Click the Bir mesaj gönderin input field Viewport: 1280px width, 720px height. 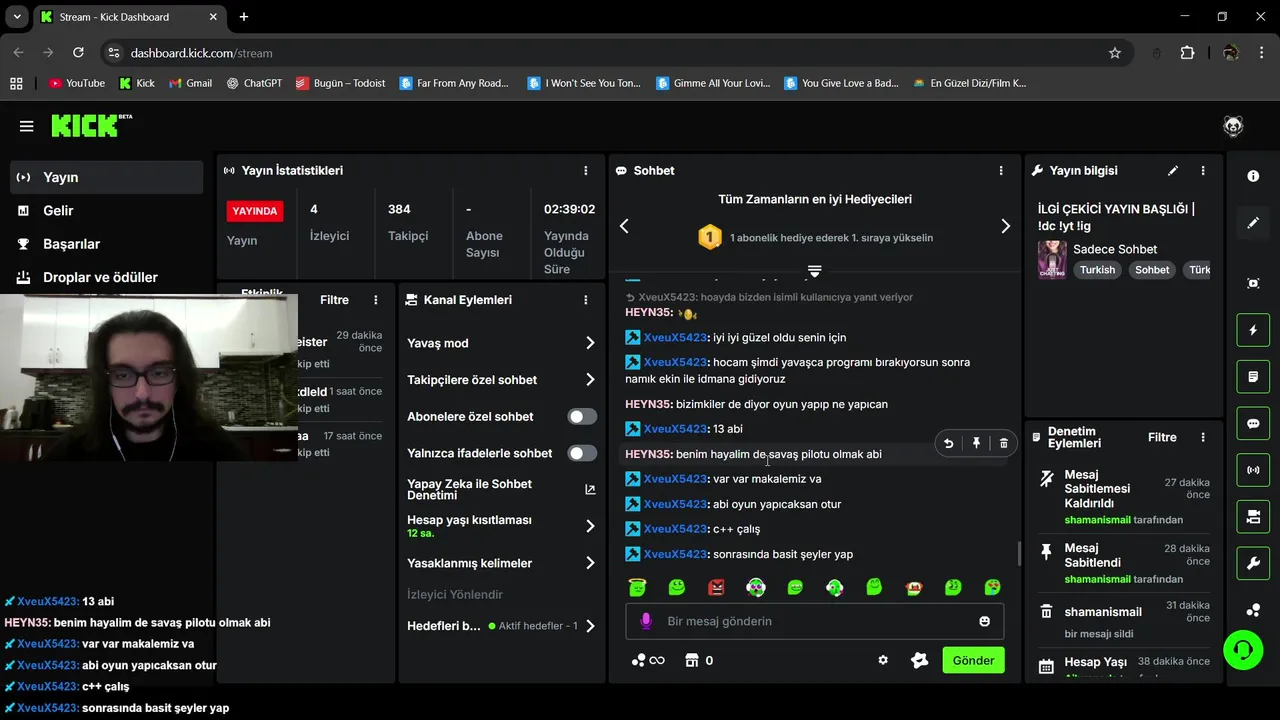tap(815, 621)
